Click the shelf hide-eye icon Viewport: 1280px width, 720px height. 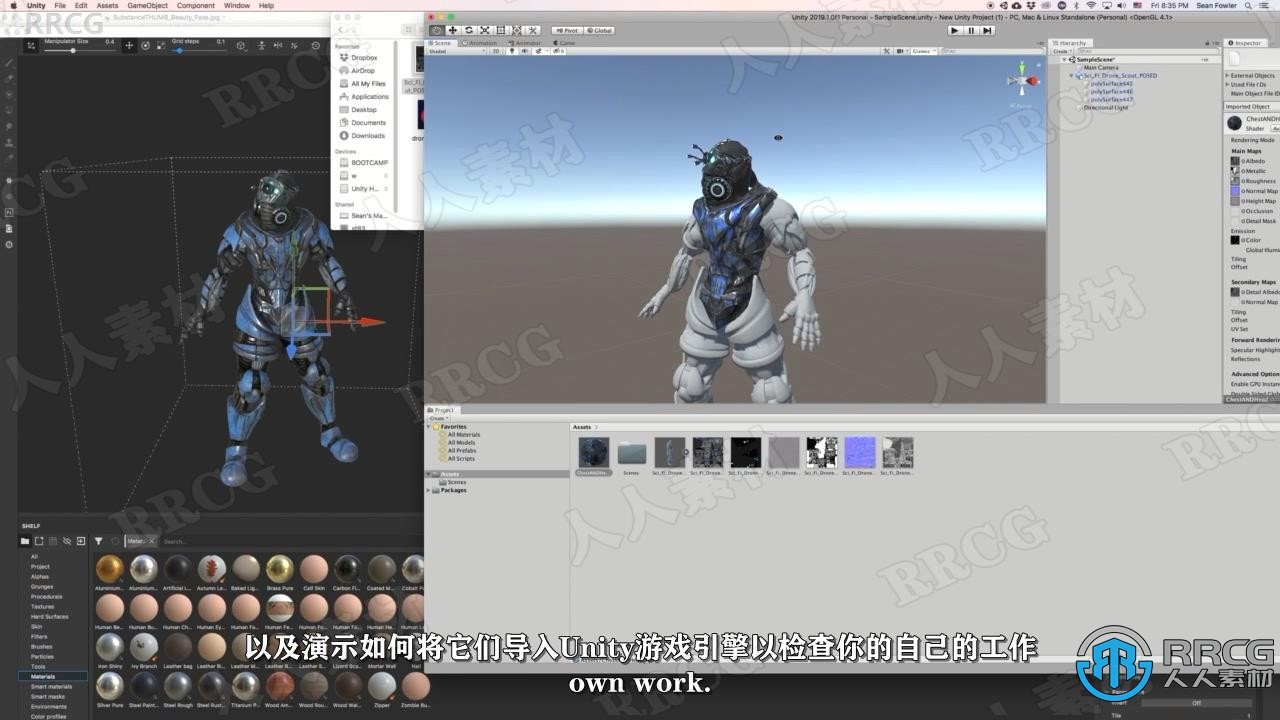point(67,541)
